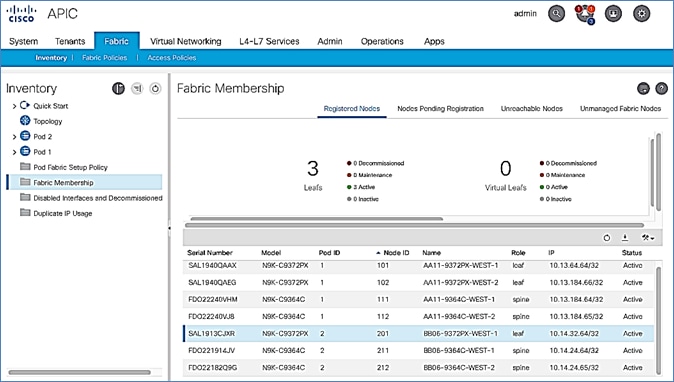Go to Access Policies submenu link
Image resolution: width=674 pixels, height=382 pixels.
[172, 58]
